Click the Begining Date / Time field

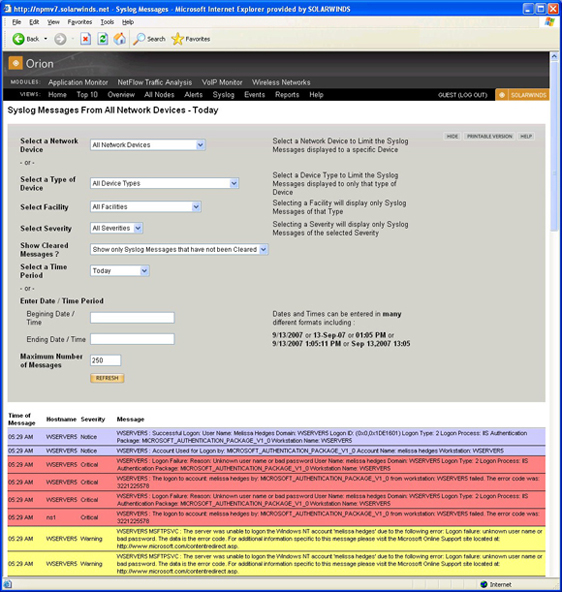(x=132, y=318)
